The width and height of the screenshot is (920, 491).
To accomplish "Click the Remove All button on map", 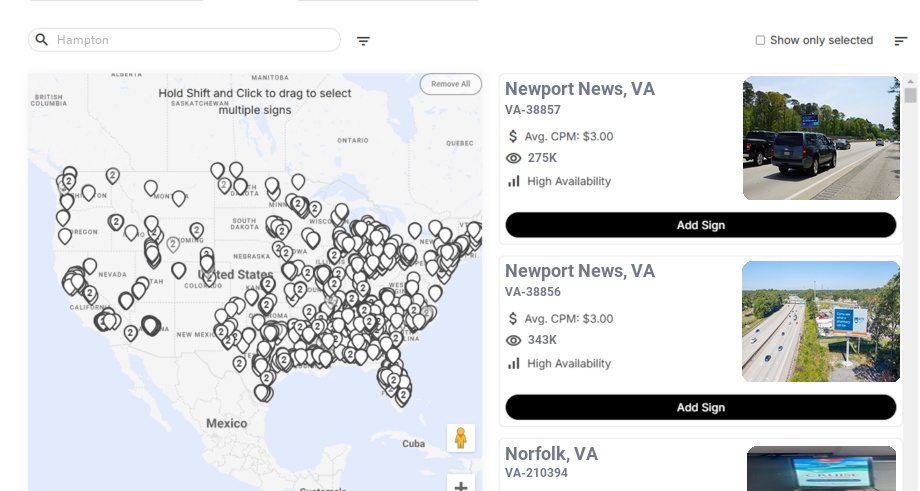I will (x=450, y=84).
